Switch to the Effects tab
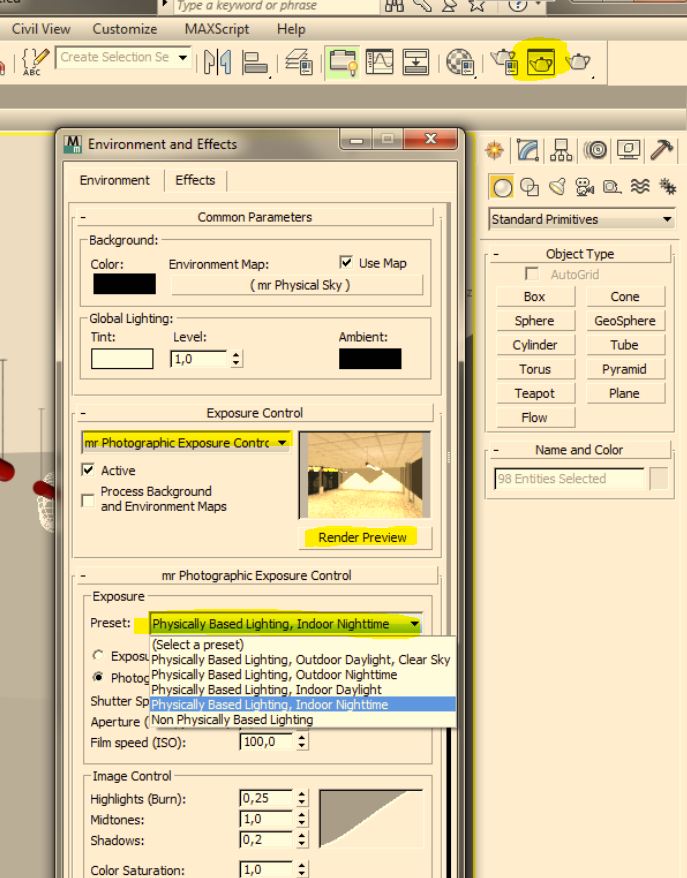Screen dimensions: 687x878 point(195,180)
